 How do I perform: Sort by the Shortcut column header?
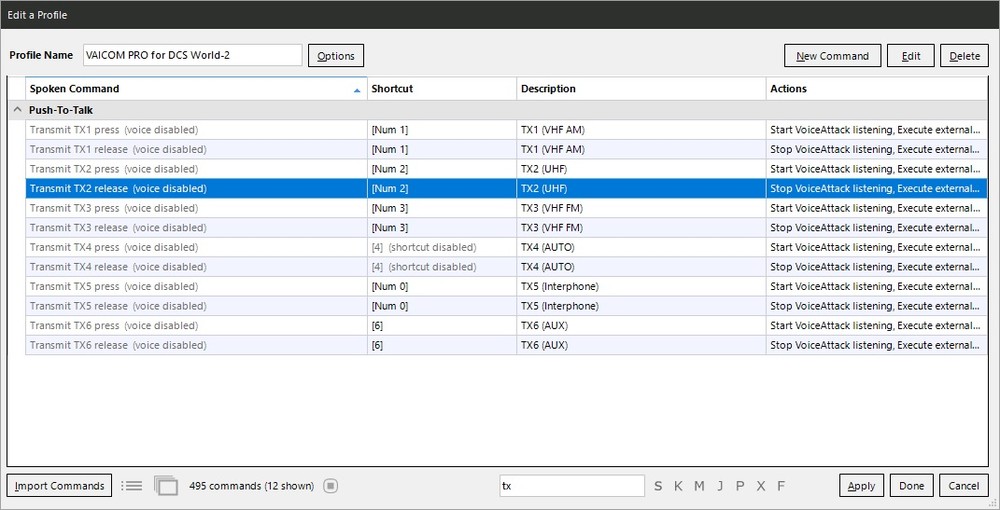[x=442, y=89]
